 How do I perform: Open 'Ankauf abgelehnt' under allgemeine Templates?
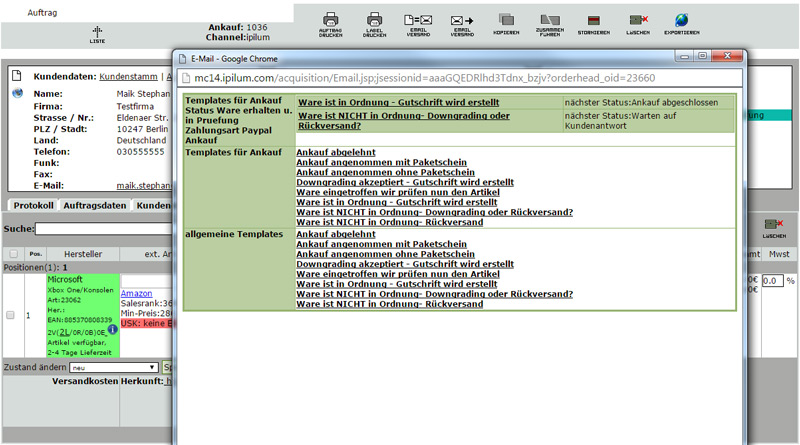[336, 234]
